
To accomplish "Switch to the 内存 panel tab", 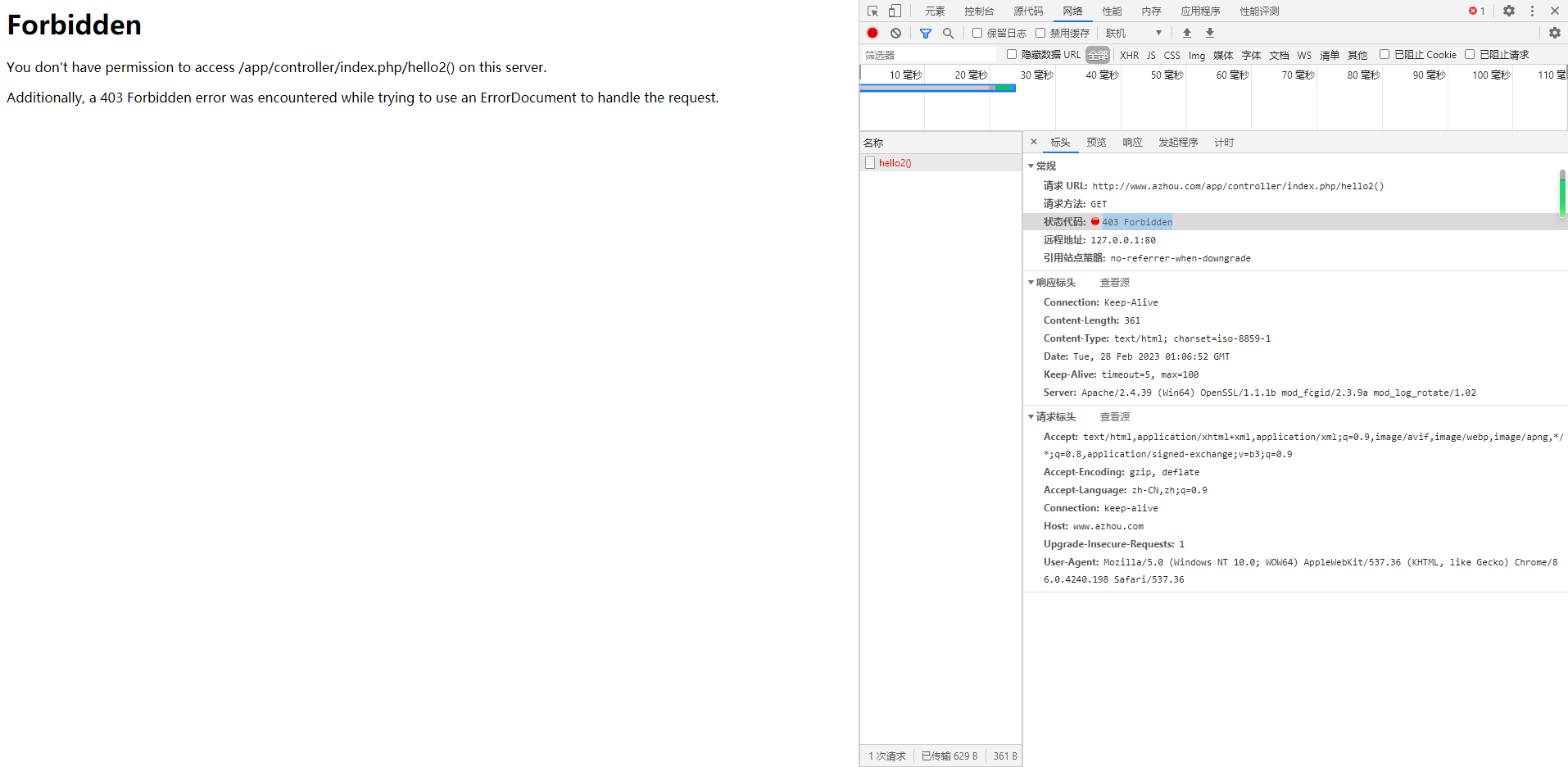I will tap(1151, 11).
